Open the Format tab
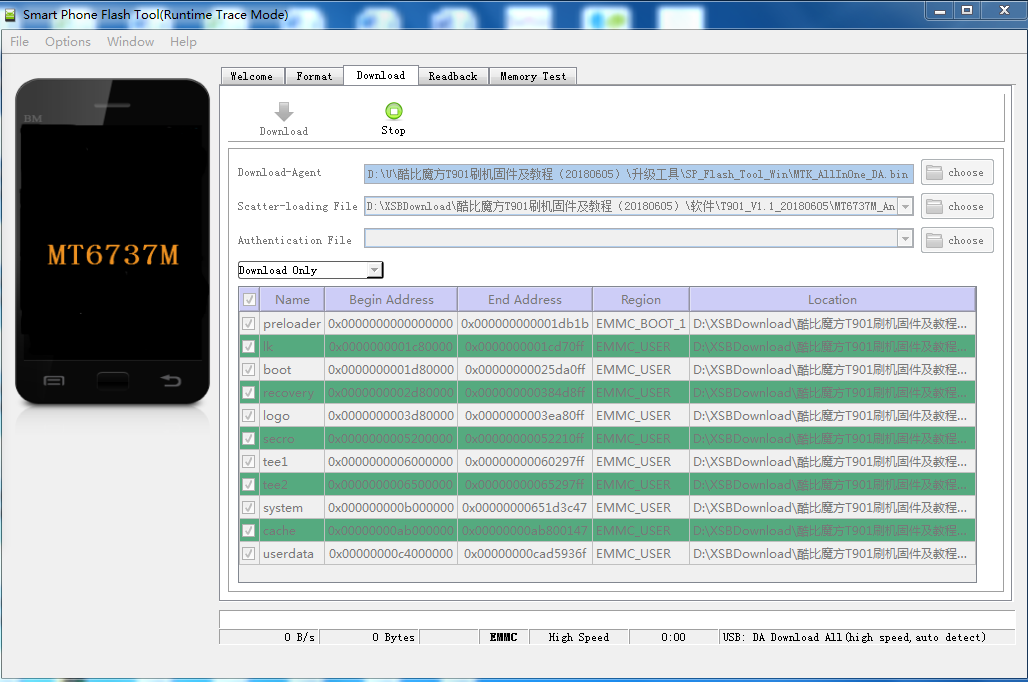1028x682 pixels. tap(314, 76)
